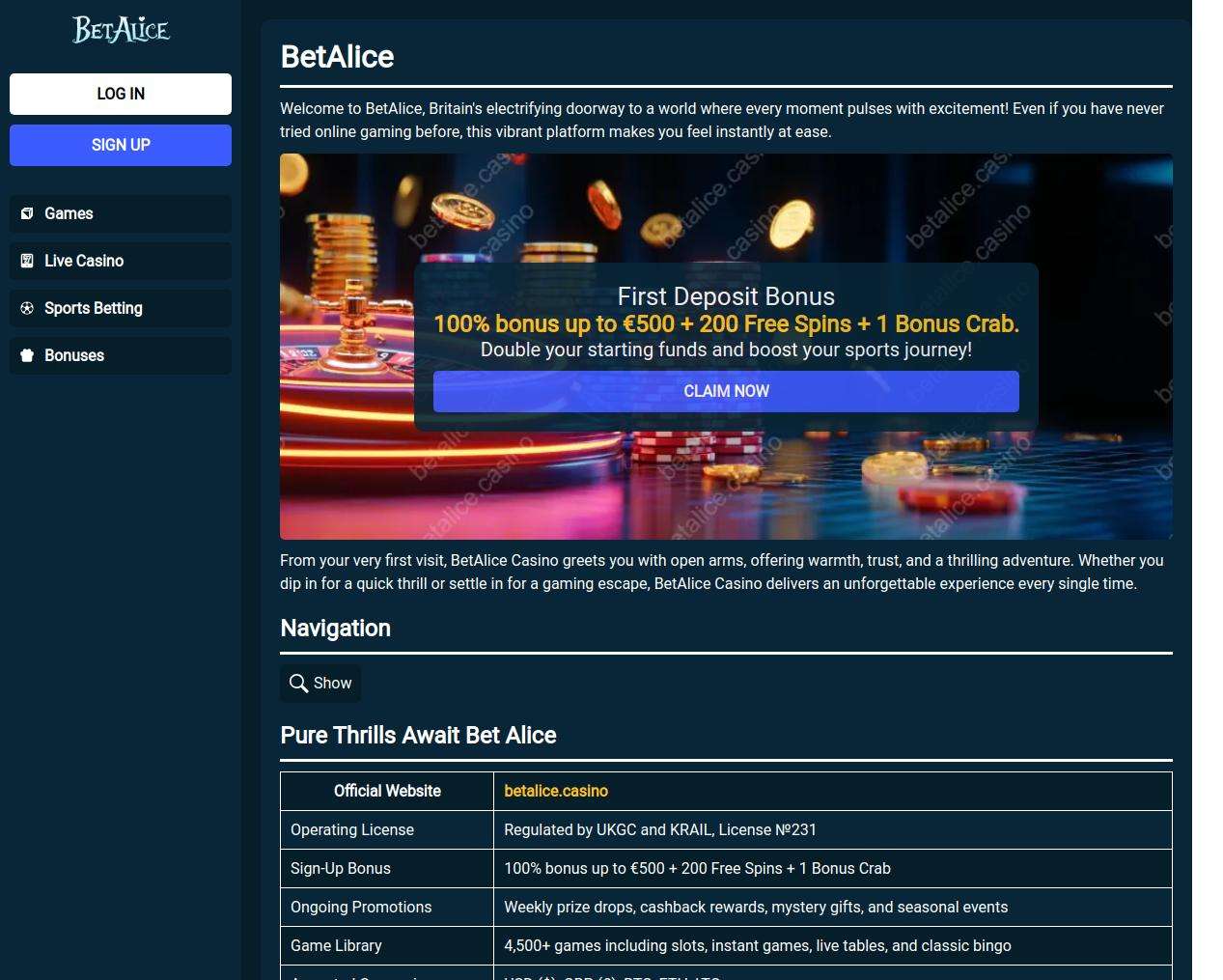Hit CLAIM NOW on the deposit bonus banner
The height and width of the screenshot is (980, 1223).
pos(726,391)
